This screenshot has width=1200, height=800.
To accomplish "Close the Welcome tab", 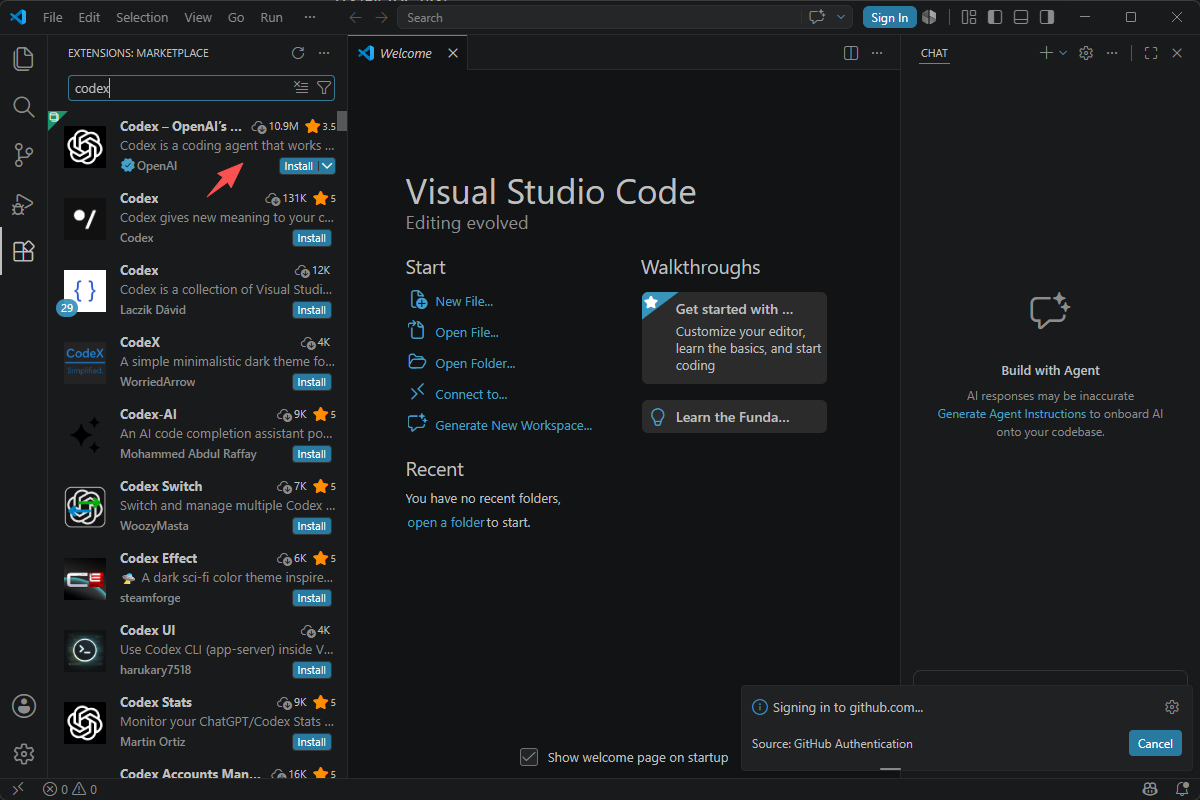I will pos(453,53).
